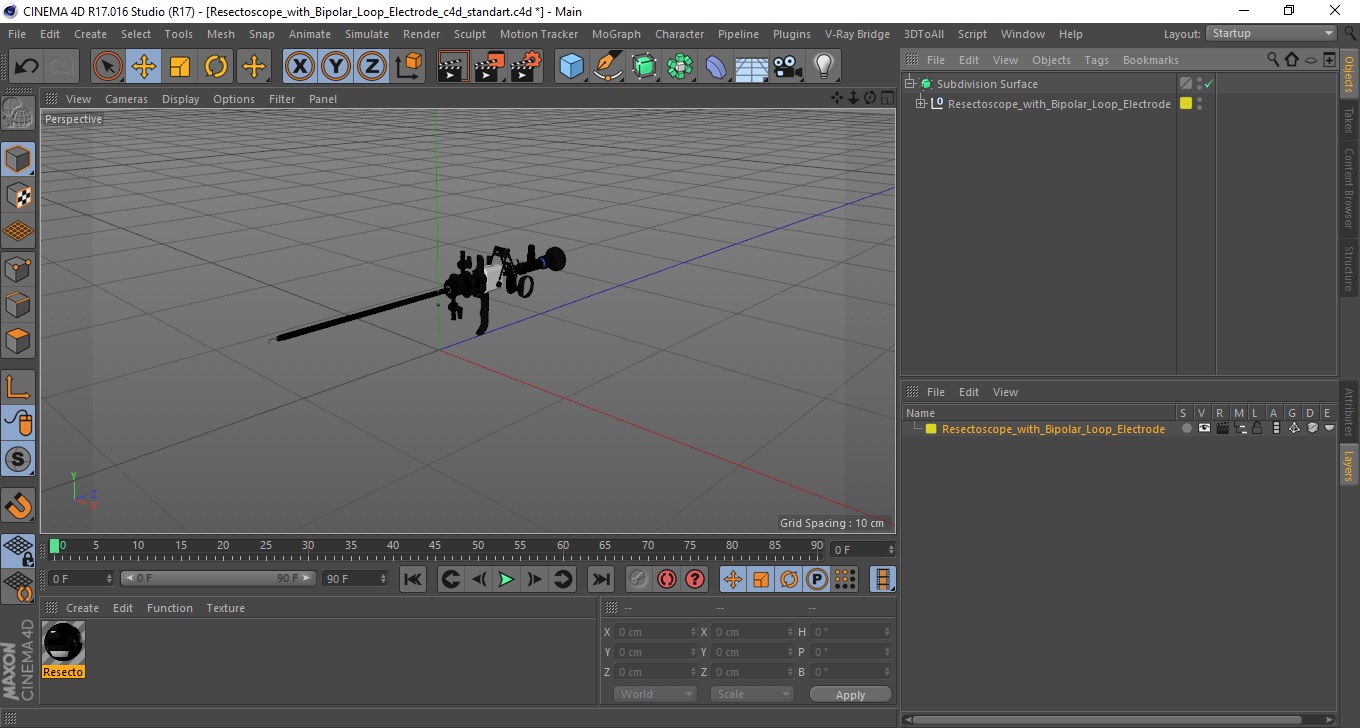Open the World coordinate system dropdown
Image resolution: width=1360 pixels, height=728 pixels.
(x=655, y=694)
